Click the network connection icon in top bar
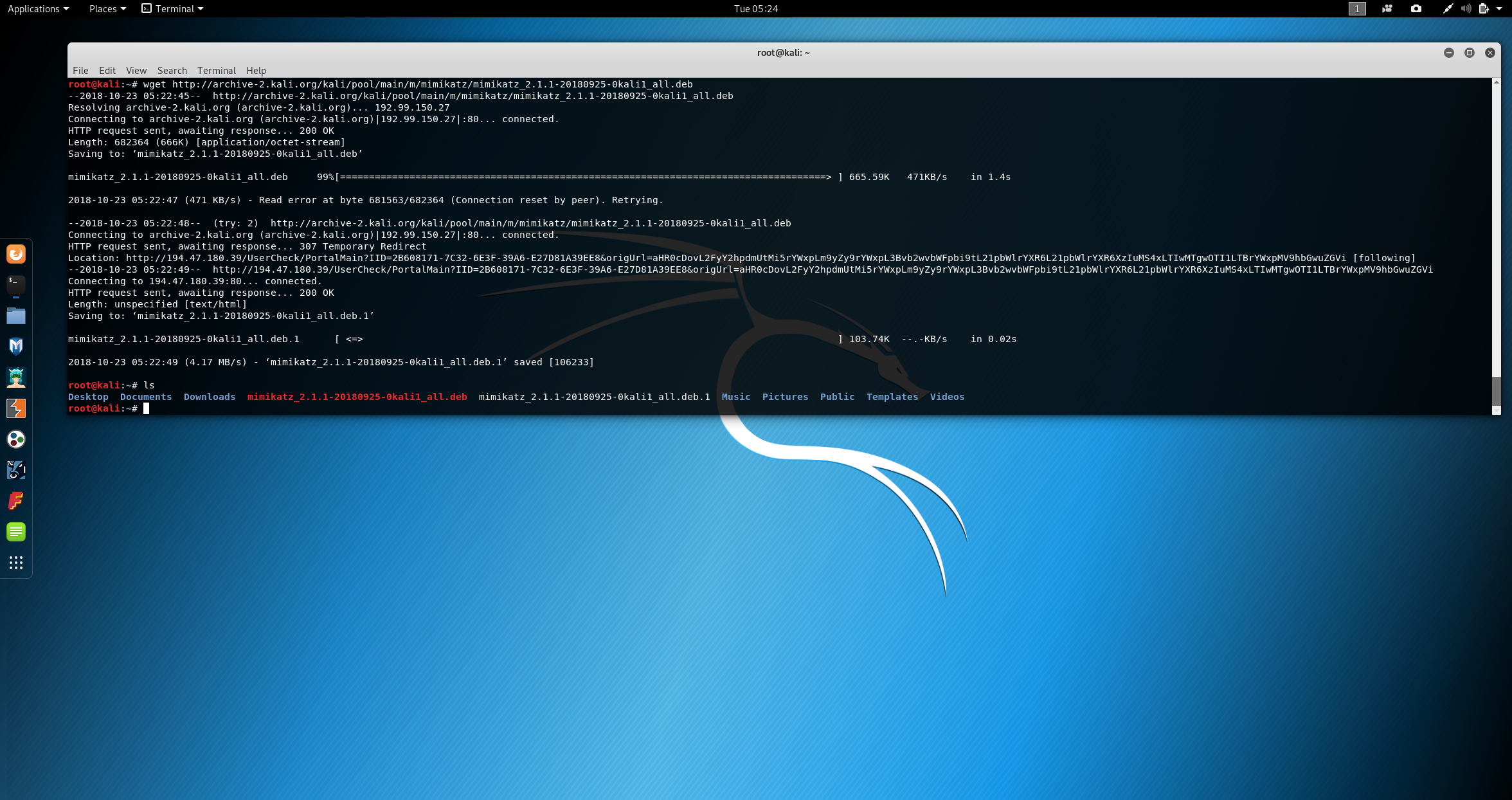This screenshot has width=1512, height=800. point(1448,8)
